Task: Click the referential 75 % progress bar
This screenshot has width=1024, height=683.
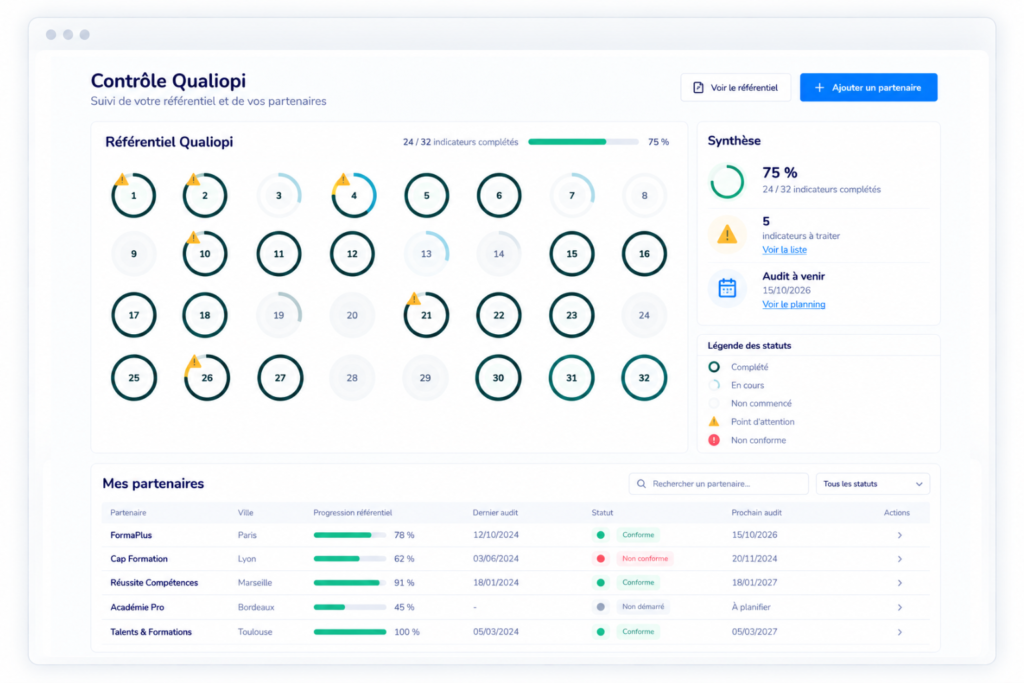Action: (x=583, y=142)
